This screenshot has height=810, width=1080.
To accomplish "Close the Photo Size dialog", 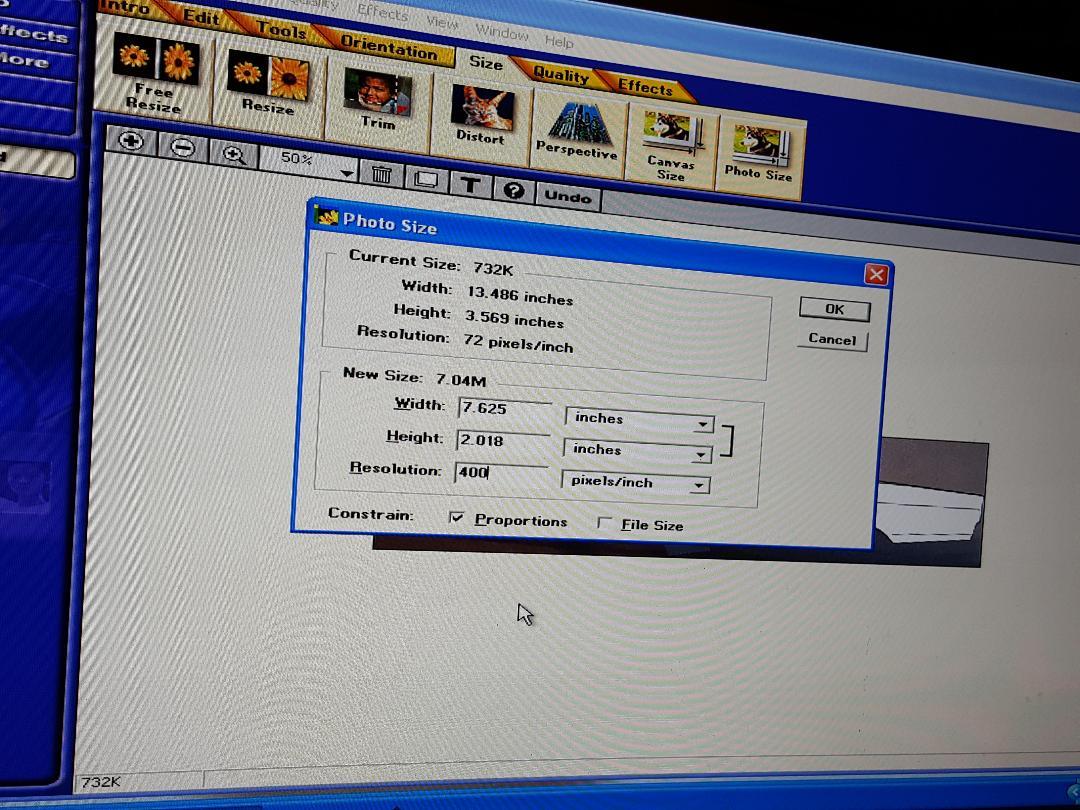I will click(876, 275).
